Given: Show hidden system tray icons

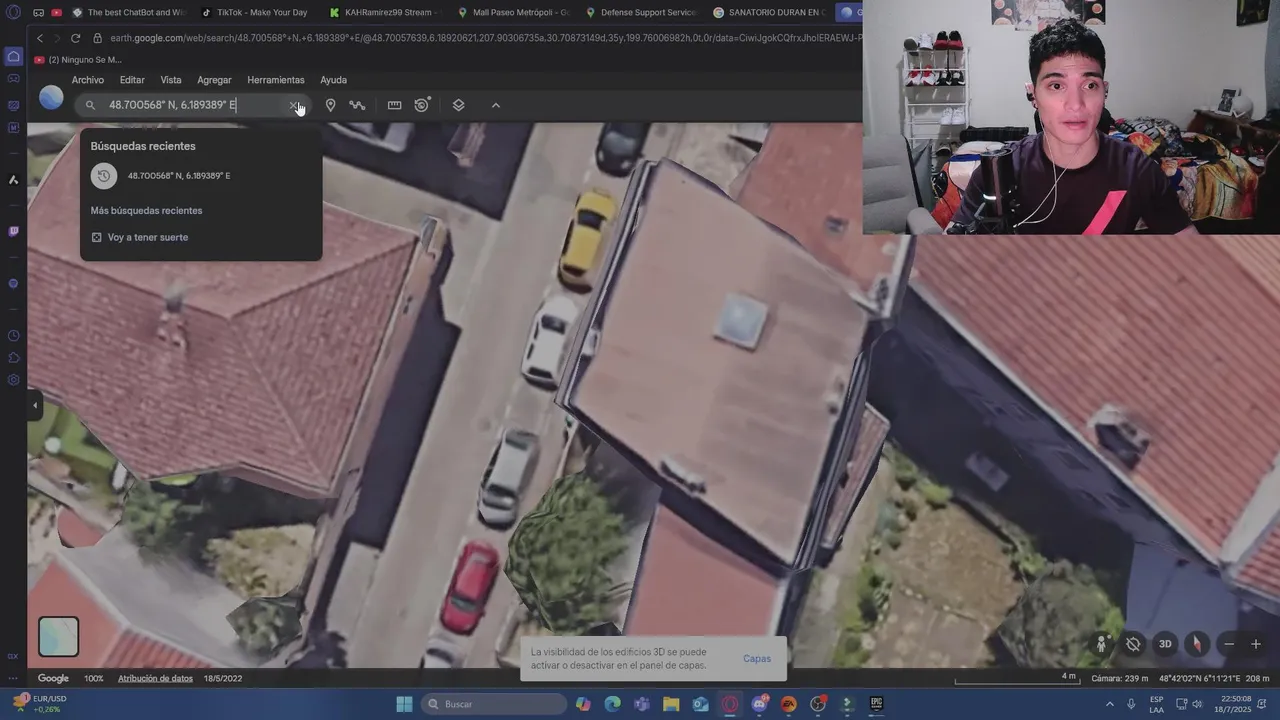Looking at the screenshot, I should 1110,704.
